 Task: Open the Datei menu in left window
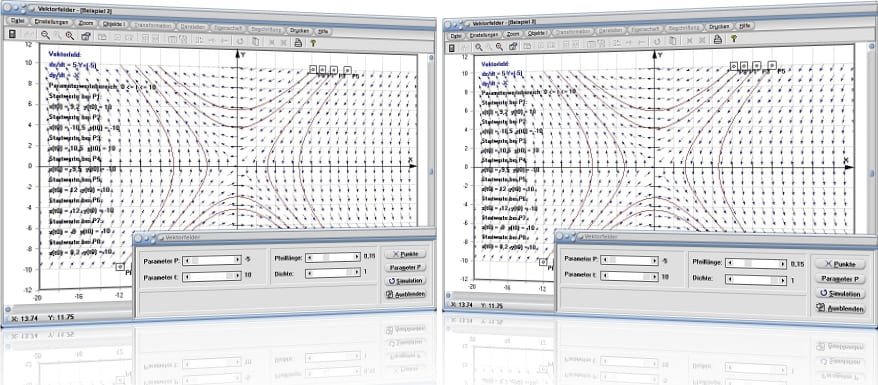(17, 21)
